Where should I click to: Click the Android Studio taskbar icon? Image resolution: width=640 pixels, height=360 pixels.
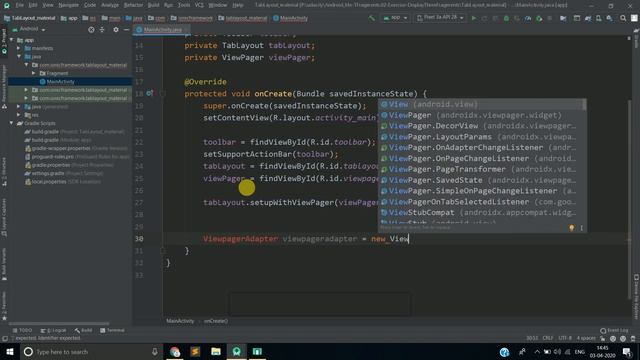[x=237, y=351]
